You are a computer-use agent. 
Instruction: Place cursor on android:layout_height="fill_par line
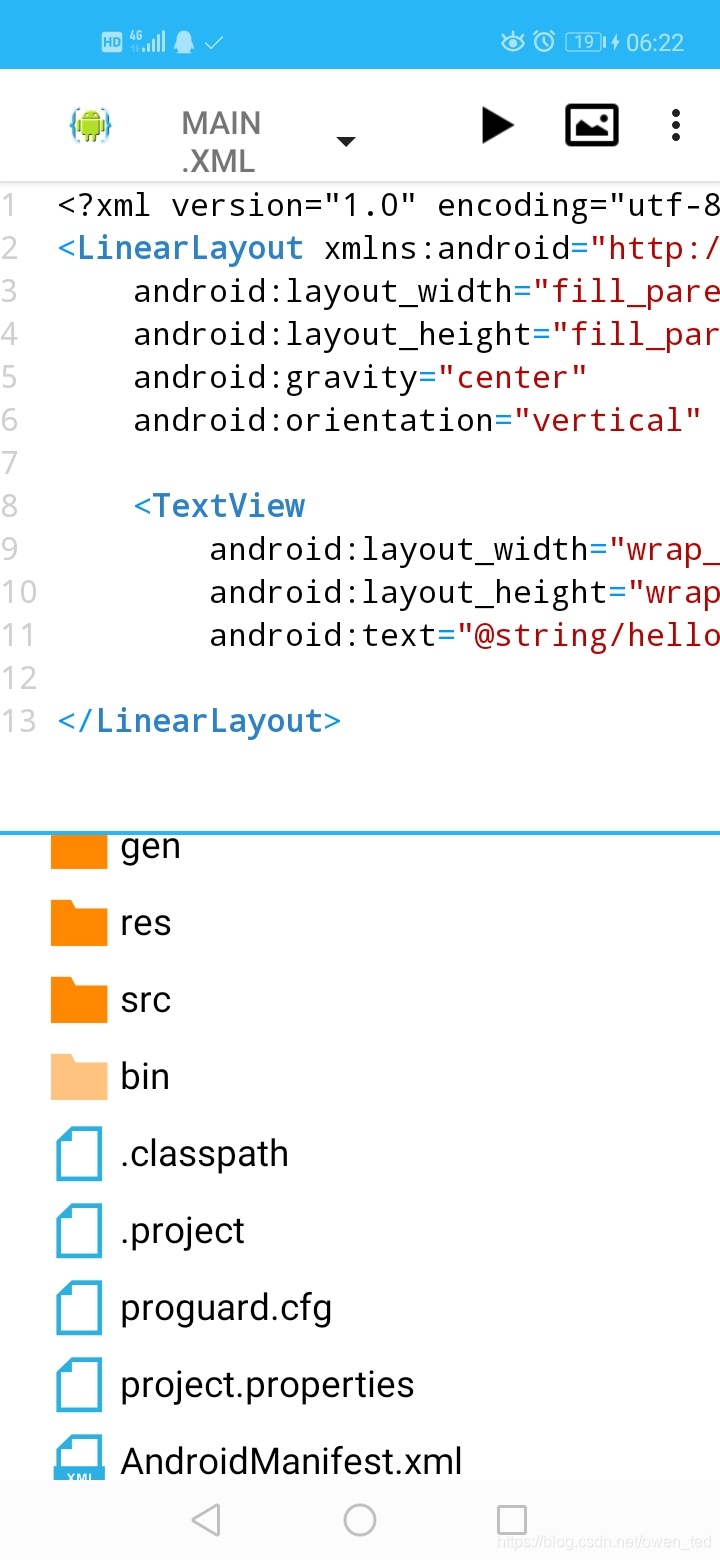426,334
